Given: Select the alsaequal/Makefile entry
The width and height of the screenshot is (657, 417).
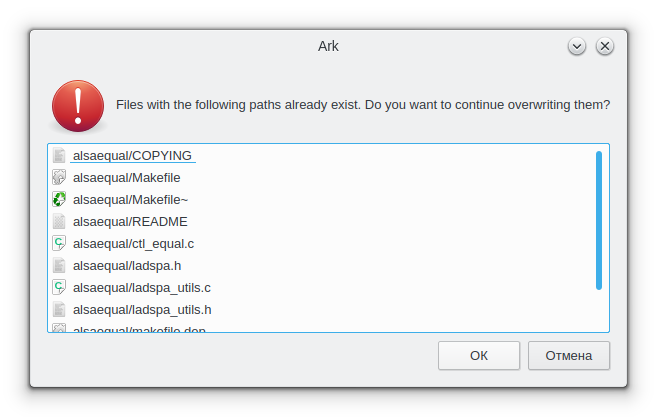Looking at the screenshot, I should coord(126,178).
